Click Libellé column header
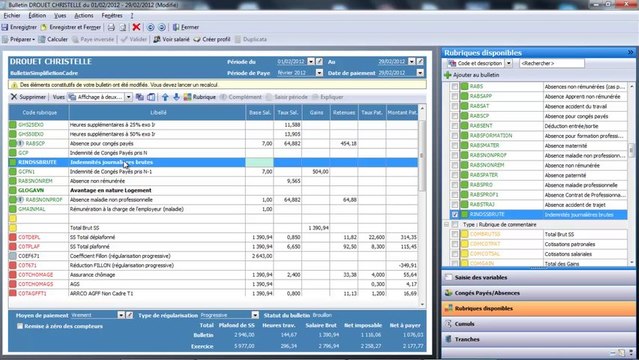The image size is (639, 360). 158,113
